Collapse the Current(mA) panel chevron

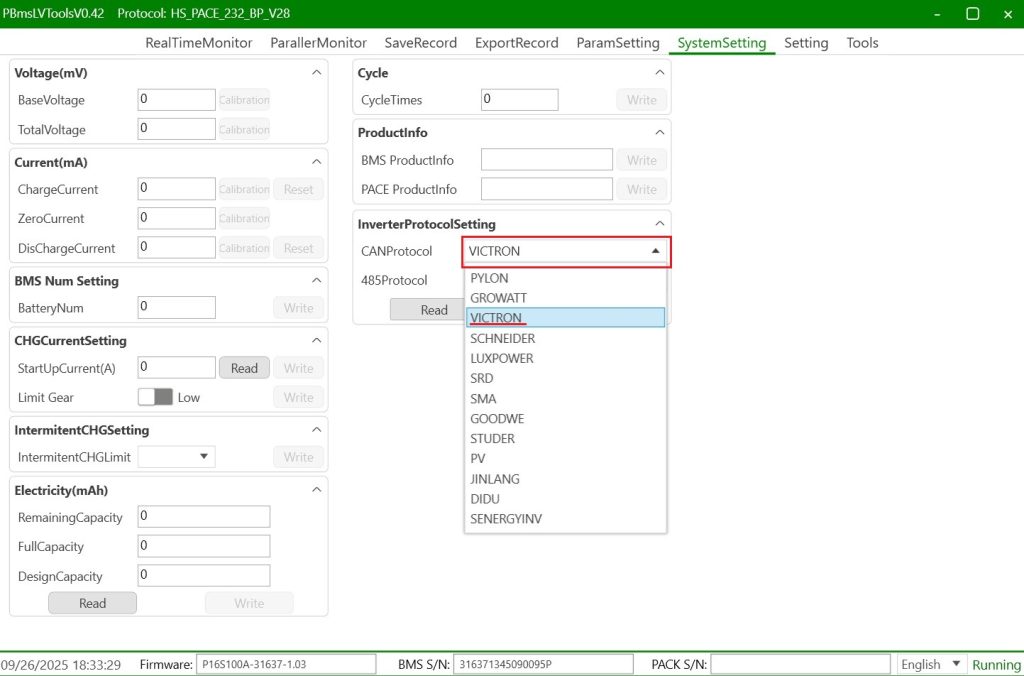(x=317, y=162)
